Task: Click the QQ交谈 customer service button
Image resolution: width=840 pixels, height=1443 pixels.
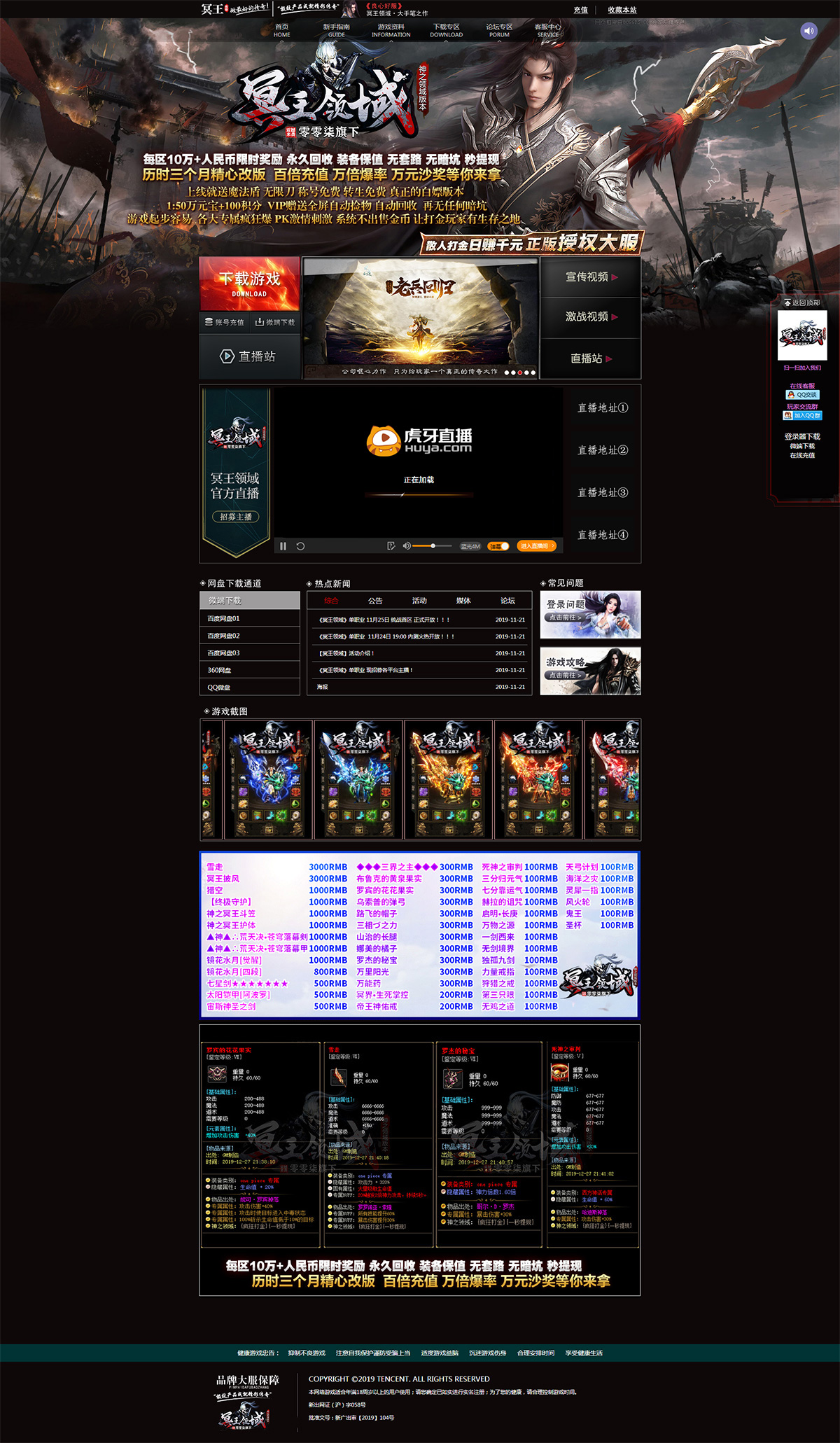Action: tap(802, 395)
